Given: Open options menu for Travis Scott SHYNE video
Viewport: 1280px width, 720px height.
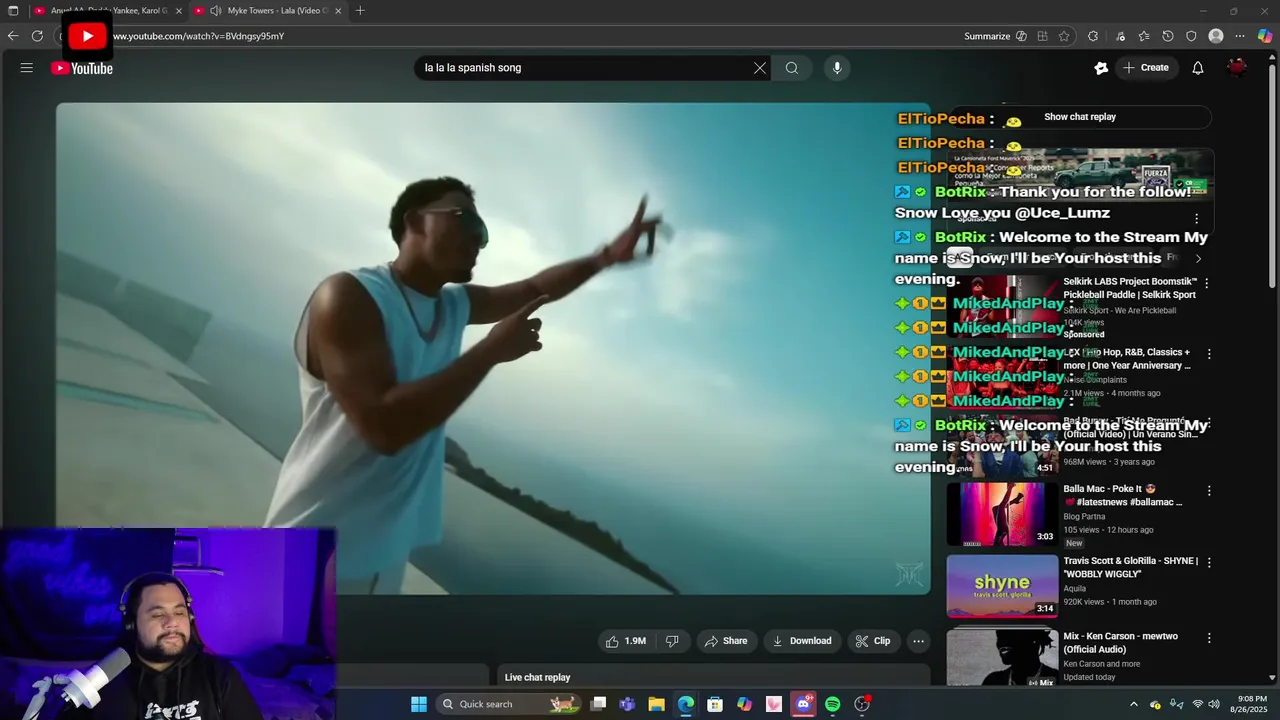Looking at the screenshot, I should tap(1209, 562).
